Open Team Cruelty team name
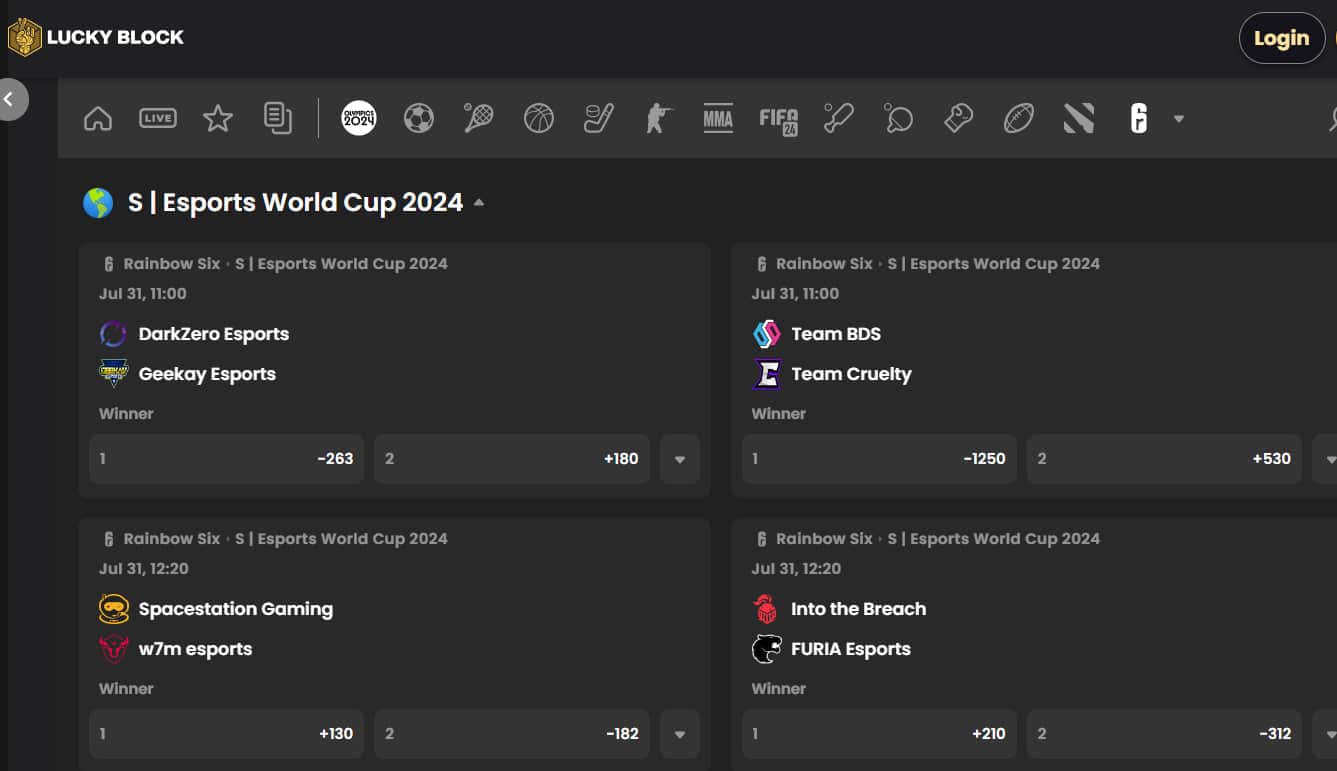The width and height of the screenshot is (1337, 771). [851, 374]
